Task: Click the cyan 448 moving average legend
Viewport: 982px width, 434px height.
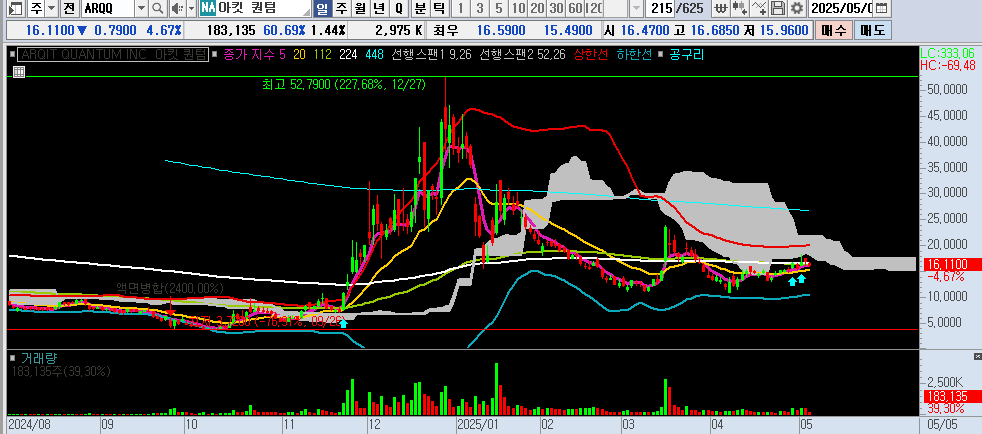Action: [x=374, y=54]
